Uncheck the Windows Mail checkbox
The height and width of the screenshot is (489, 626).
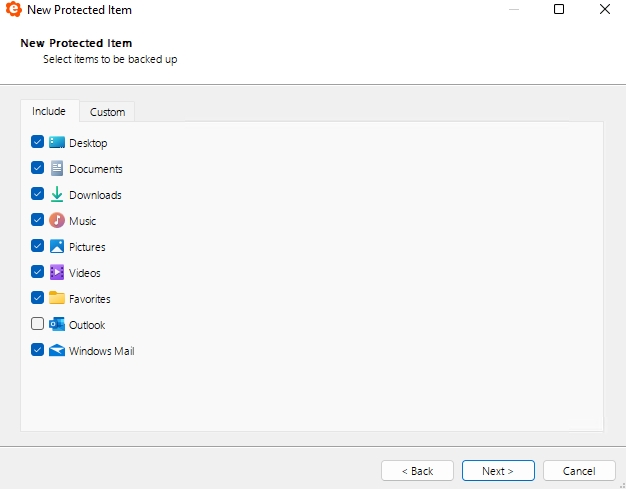coord(38,350)
